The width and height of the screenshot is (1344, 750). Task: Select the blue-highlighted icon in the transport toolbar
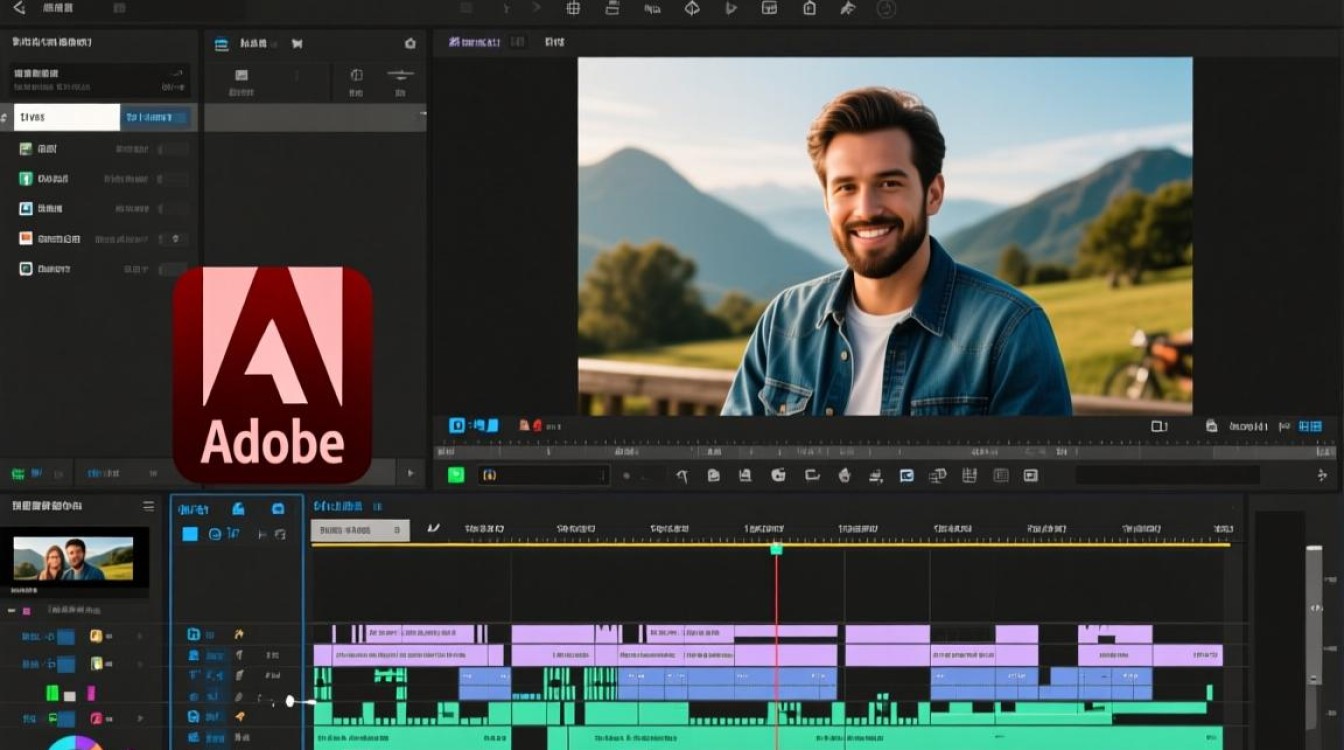[906, 475]
